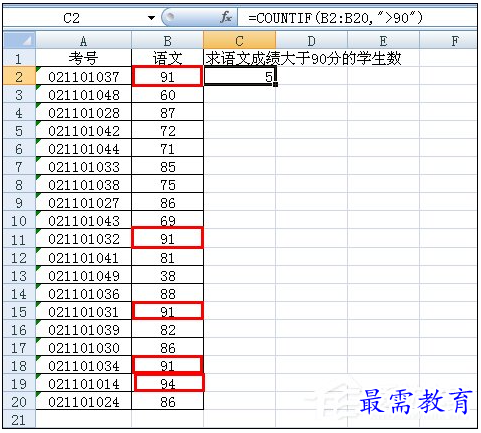Click score 86 in row 20
This screenshot has width=481, height=433.
coord(167,402)
